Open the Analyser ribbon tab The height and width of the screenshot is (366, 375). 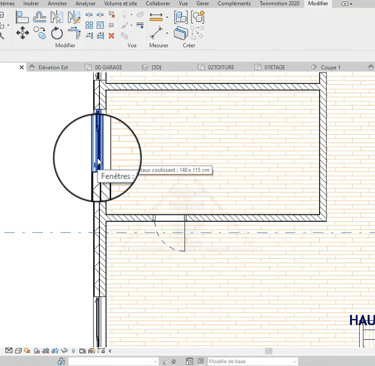(x=85, y=3)
